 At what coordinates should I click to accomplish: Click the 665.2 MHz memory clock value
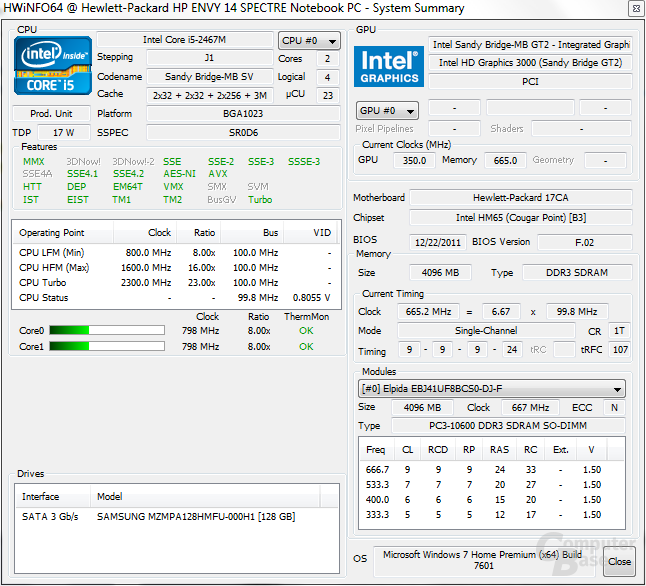[428, 312]
